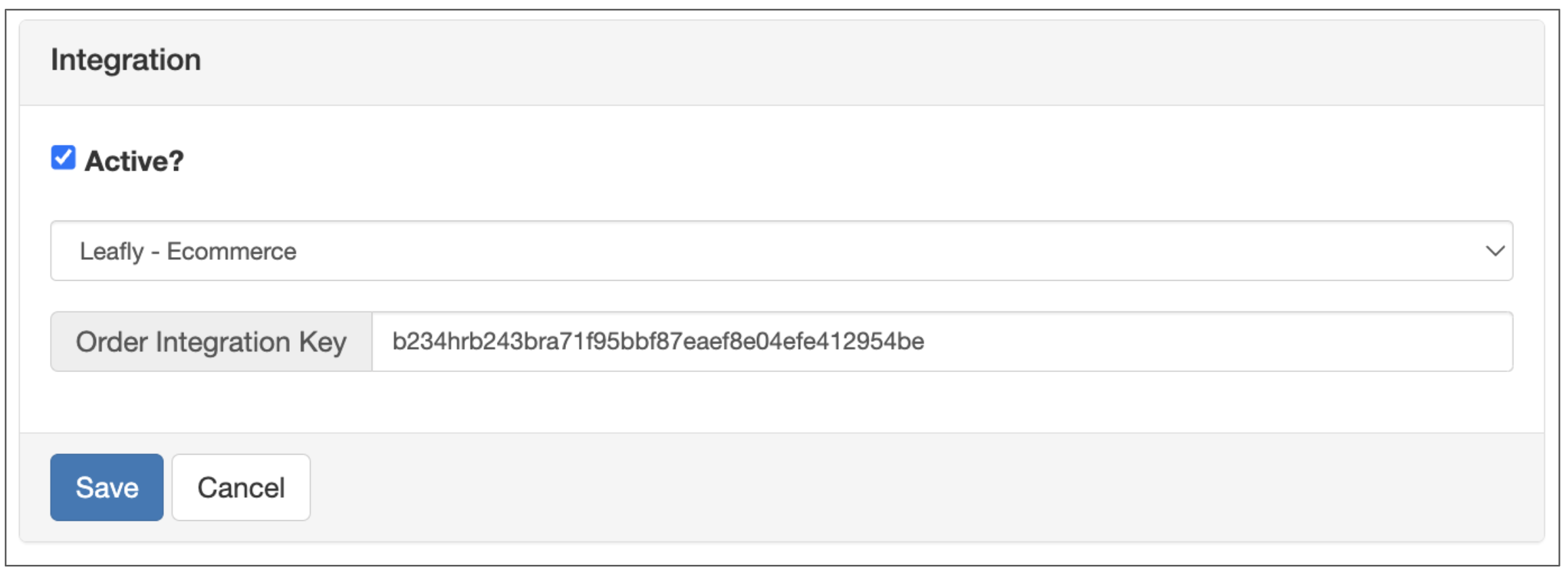Click the empty area right of the key value

[1219, 342]
